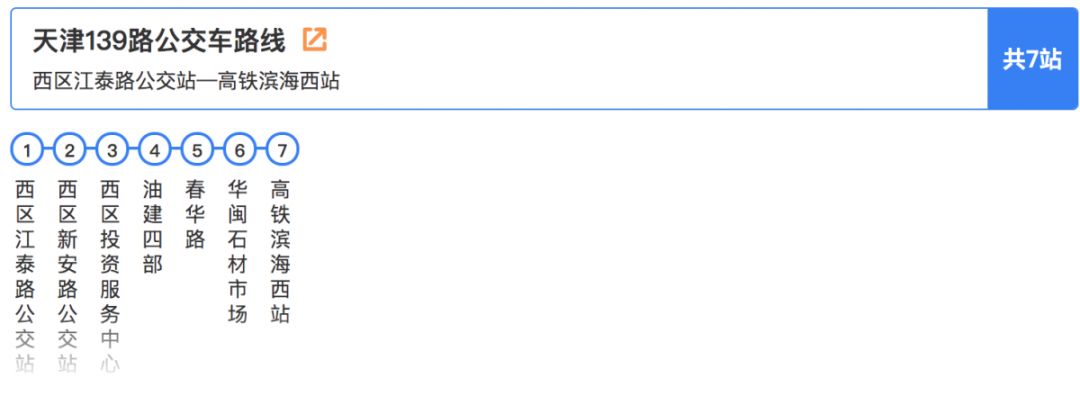Image resolution: width=1080 pixels, height=405 pixels.
Task: Click the blue 共7站 button
Action: 1032,59
